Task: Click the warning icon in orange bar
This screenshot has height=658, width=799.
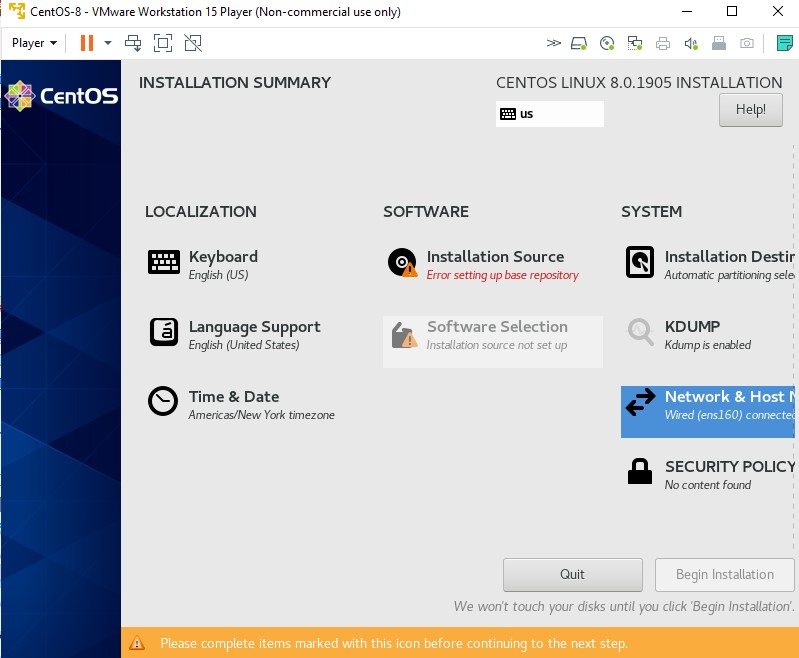Action: [137, 643]
